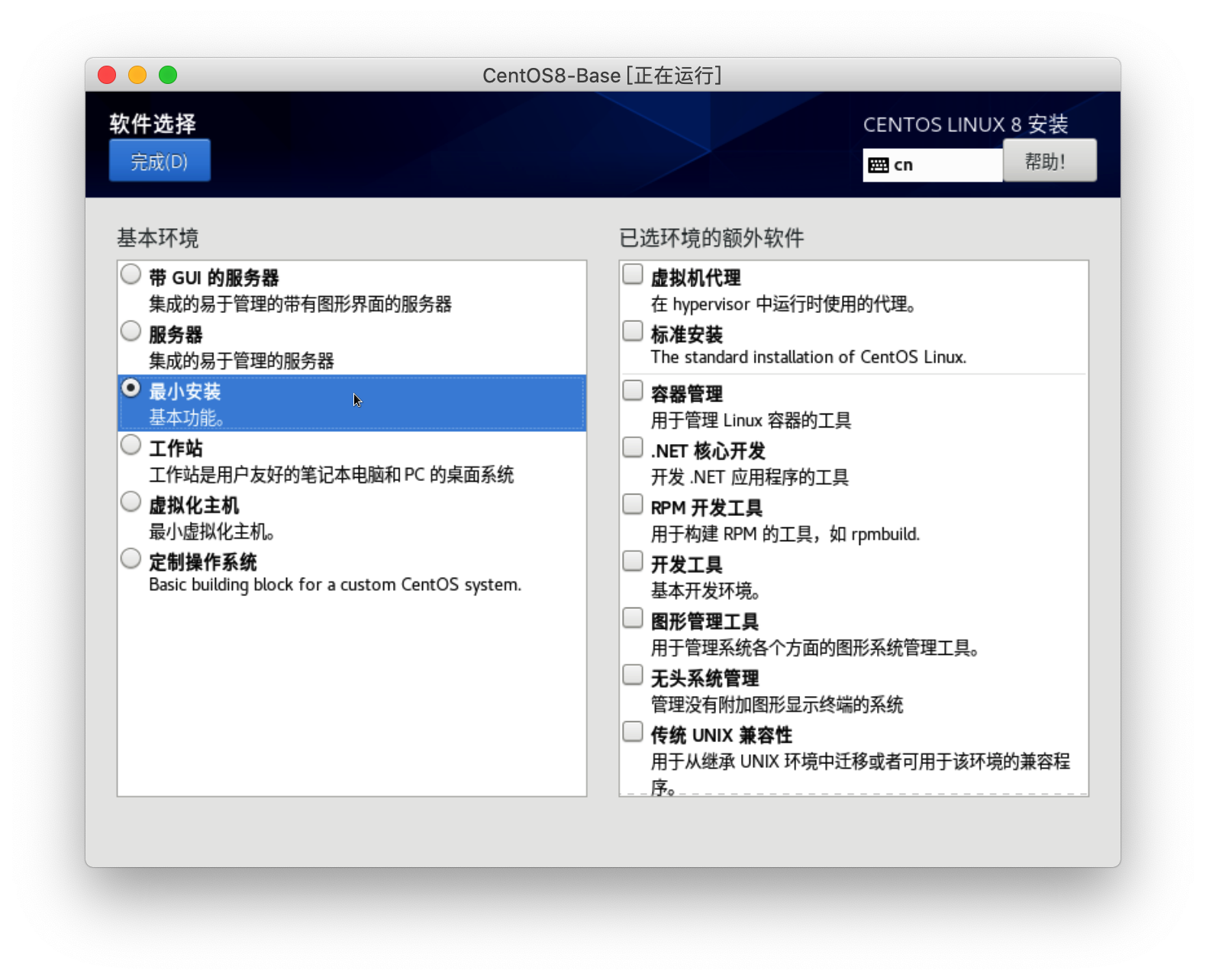Enable the 虚拟机代理 checkbox
This screenshot has height=980, width=1206.
click(x=633, y=274)
